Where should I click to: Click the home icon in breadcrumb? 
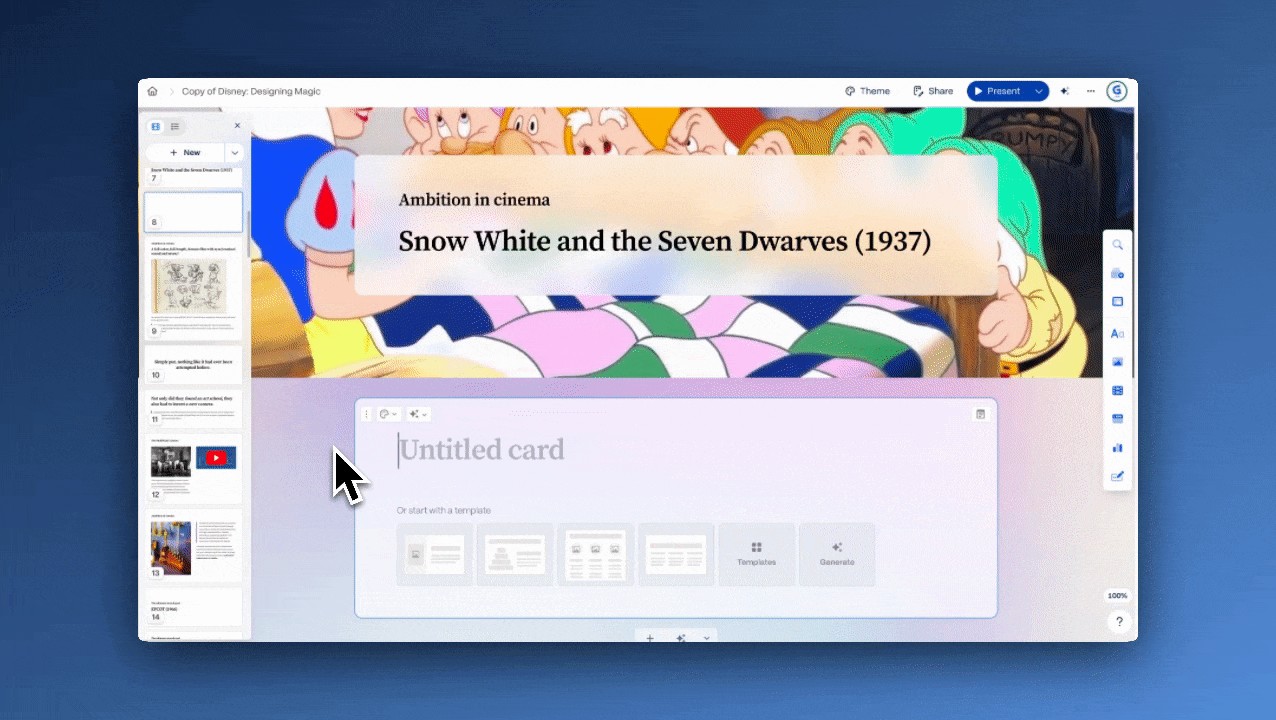(152, 91)
